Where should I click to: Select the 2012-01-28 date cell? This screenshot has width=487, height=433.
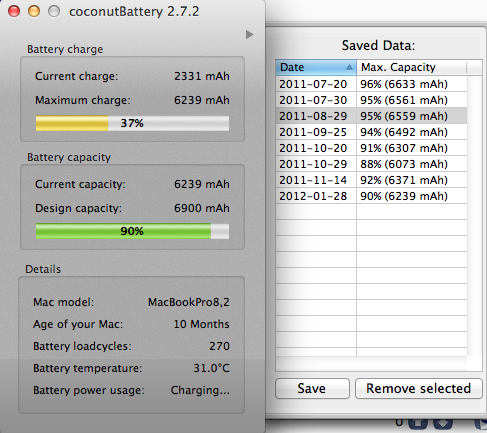click(x=316, y=196)
